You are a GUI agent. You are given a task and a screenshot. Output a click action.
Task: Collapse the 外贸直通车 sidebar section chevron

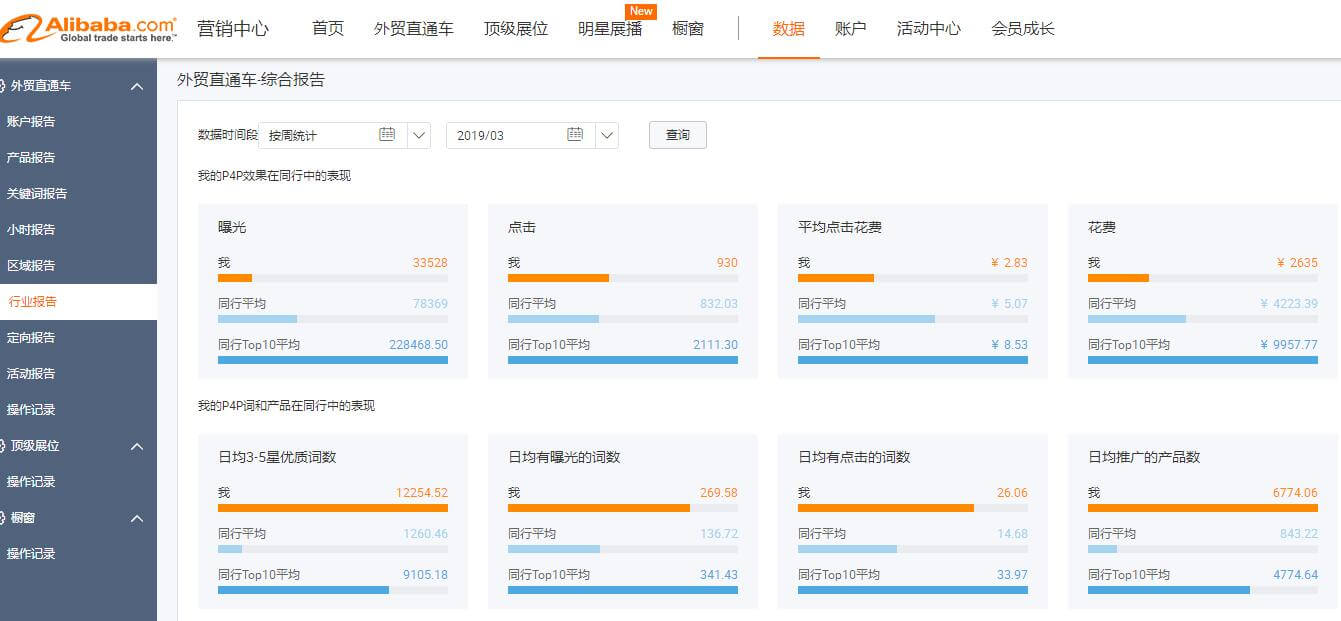pos(137,87)
